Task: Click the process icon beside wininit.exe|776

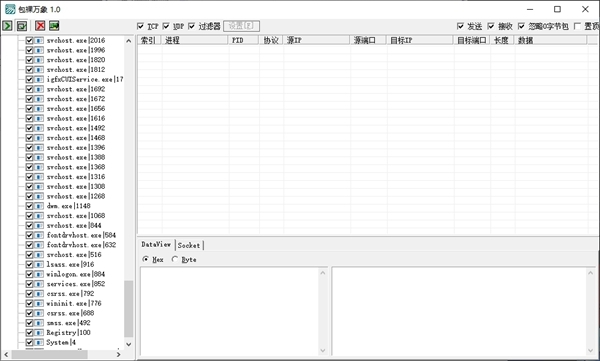Action: [39, 303]
